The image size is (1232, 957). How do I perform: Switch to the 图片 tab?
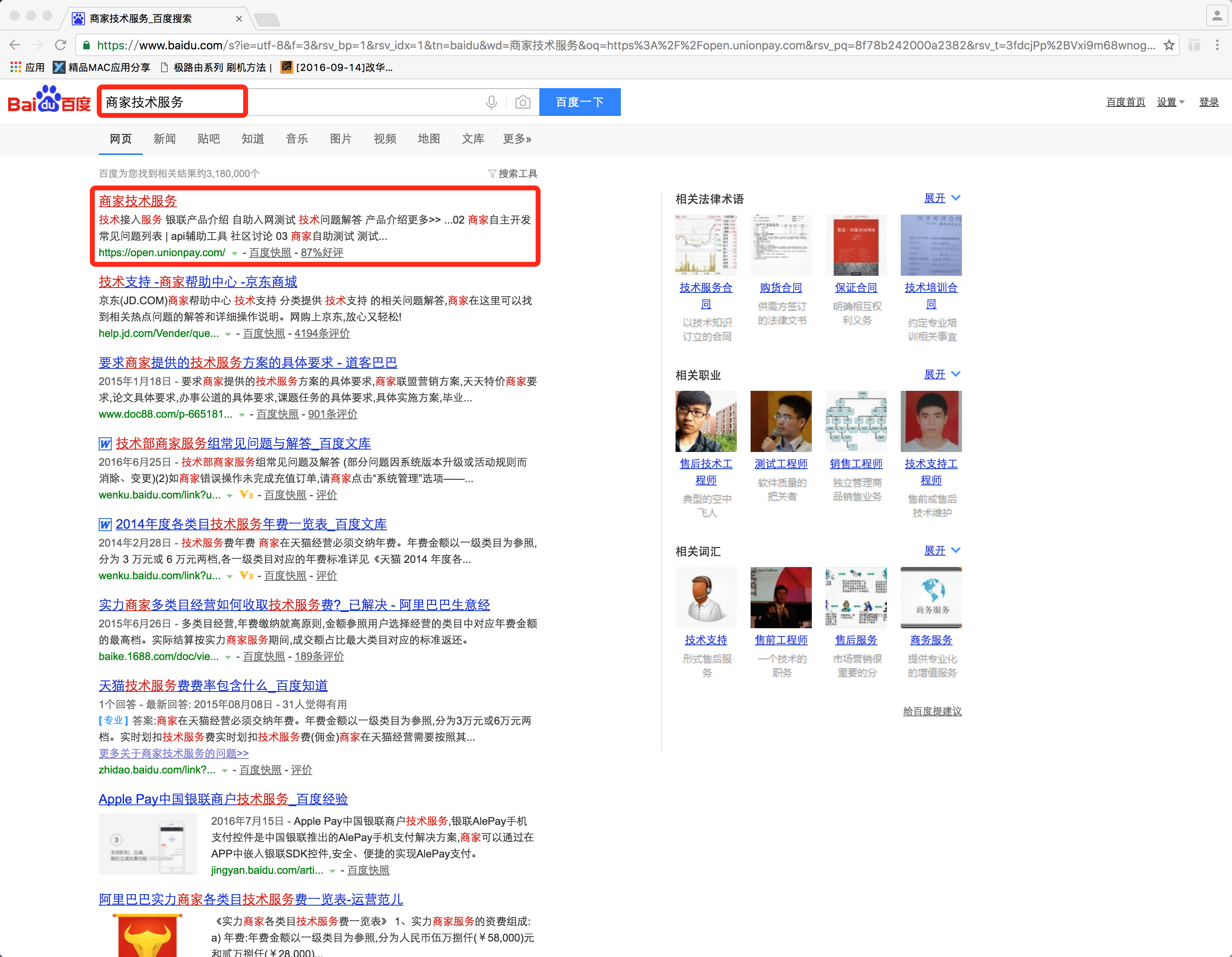click(340, 139)
